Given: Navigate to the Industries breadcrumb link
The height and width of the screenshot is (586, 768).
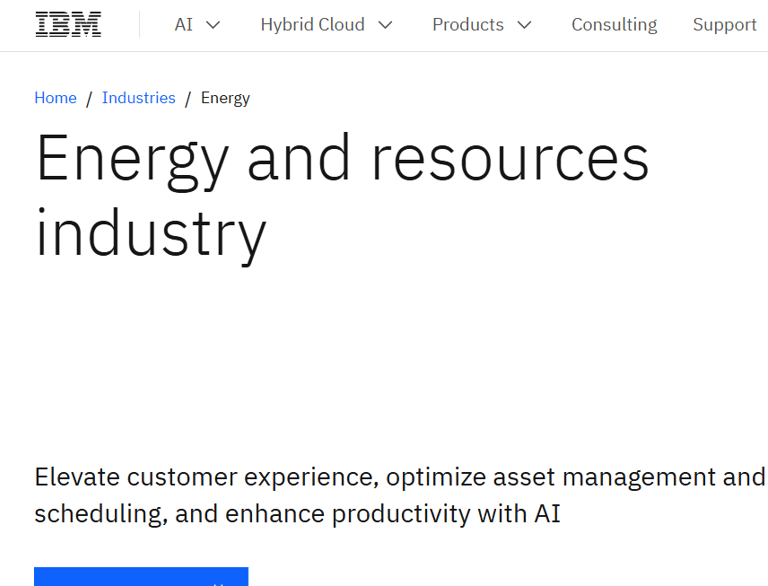Looking at the screenshot, I should pyautogui.click(x=139, y=98).
